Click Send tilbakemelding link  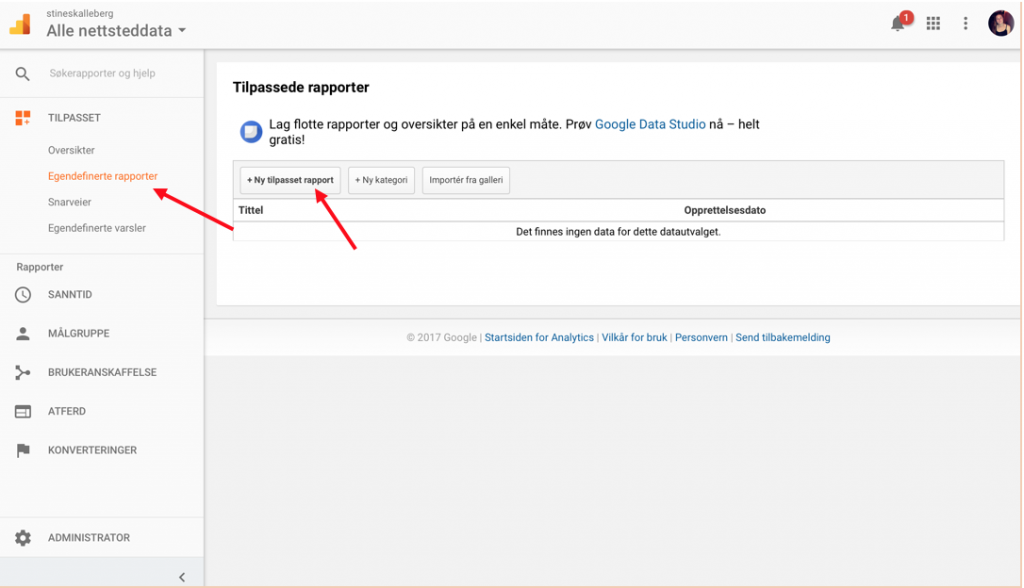783,338
